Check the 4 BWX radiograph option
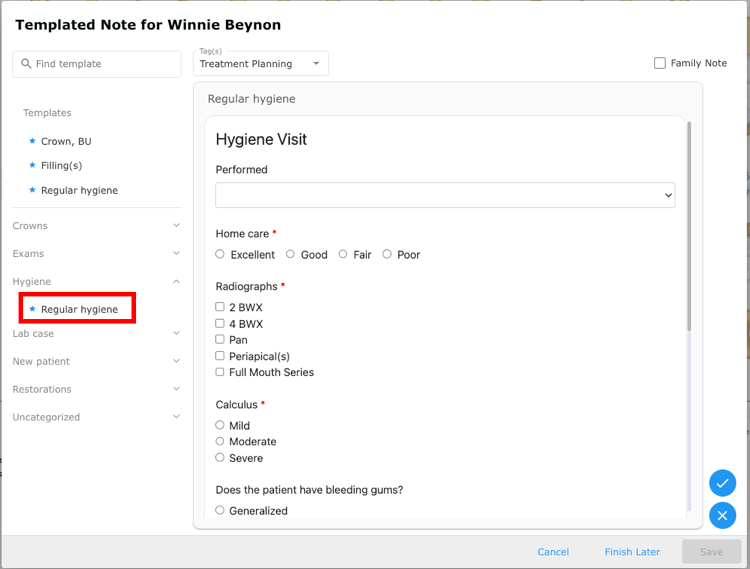 click(220, 323)
